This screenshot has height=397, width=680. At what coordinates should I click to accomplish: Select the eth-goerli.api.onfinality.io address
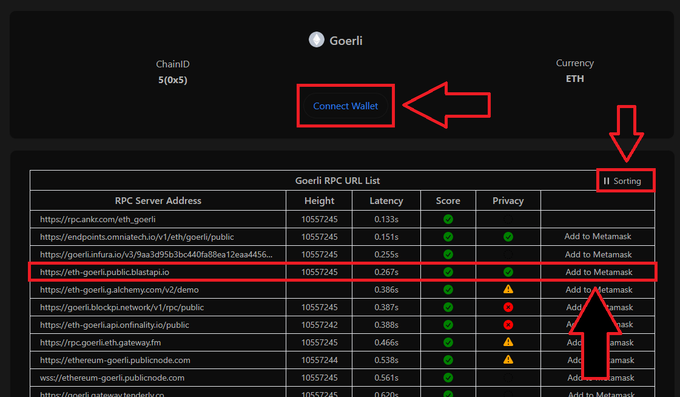(114, 325)
